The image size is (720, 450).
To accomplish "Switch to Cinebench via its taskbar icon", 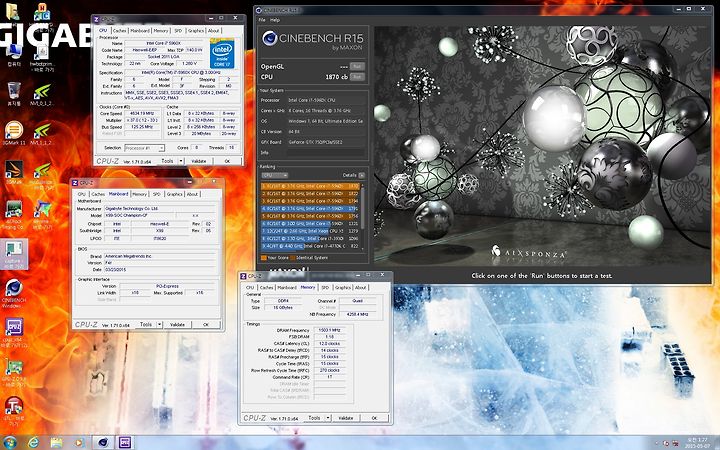I will tap(103, 443).
